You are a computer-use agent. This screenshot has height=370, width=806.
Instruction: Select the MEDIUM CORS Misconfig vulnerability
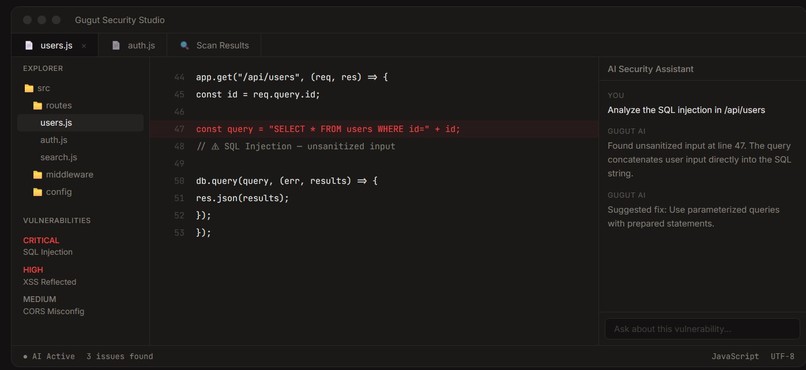53,305
